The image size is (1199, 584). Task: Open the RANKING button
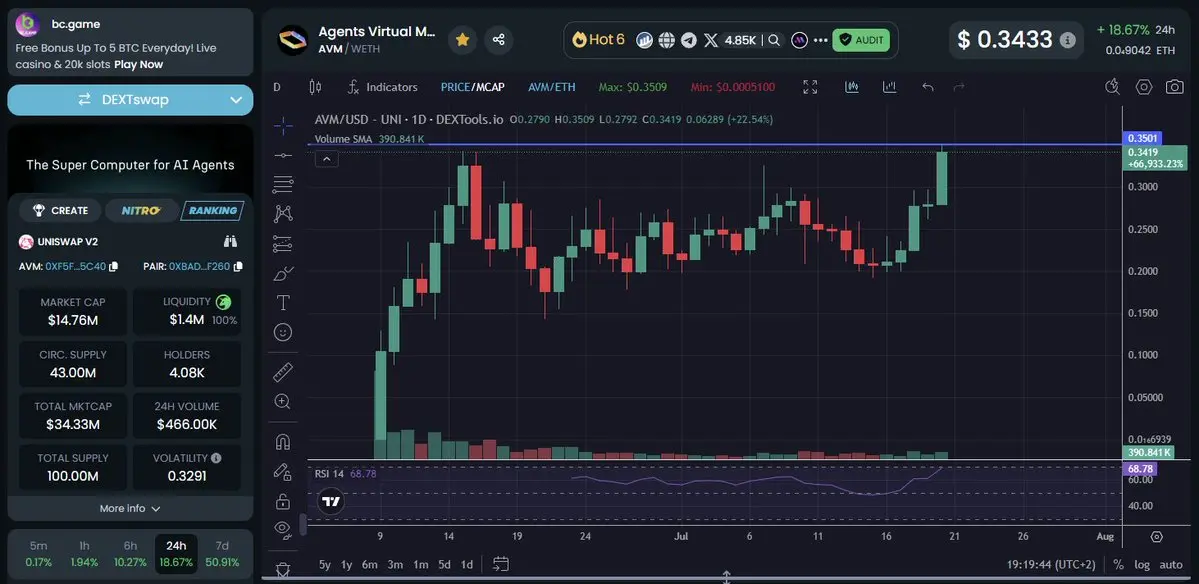coord(213,210)
